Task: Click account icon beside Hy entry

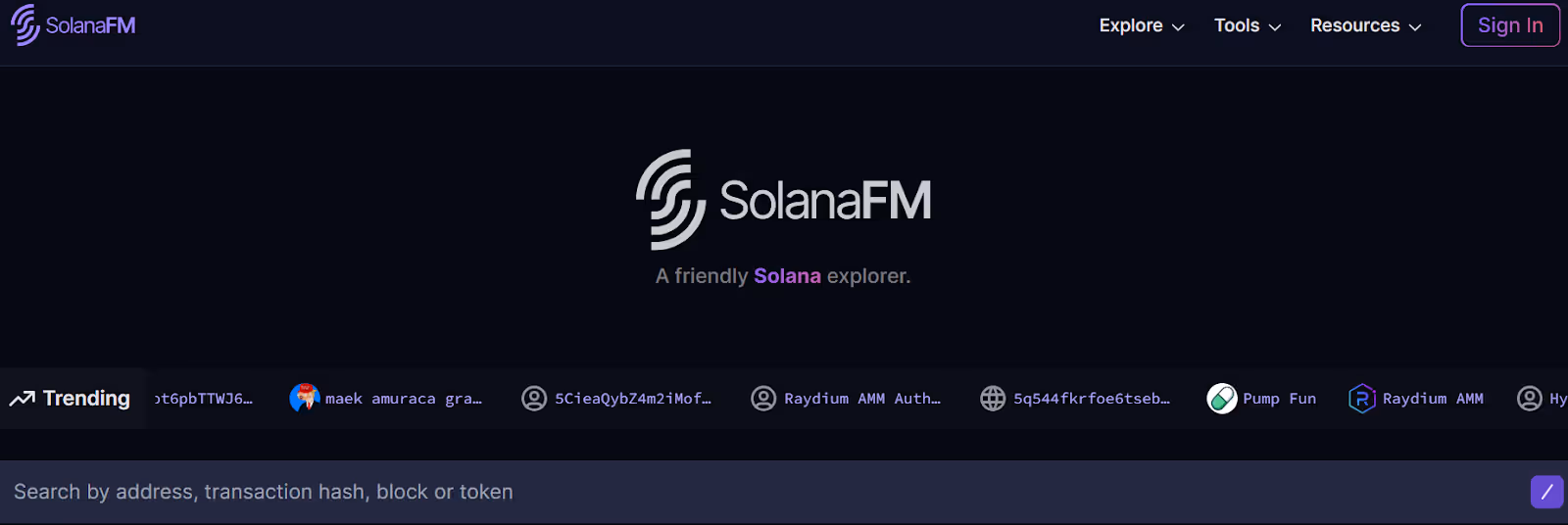Action: pos(1530,399)
